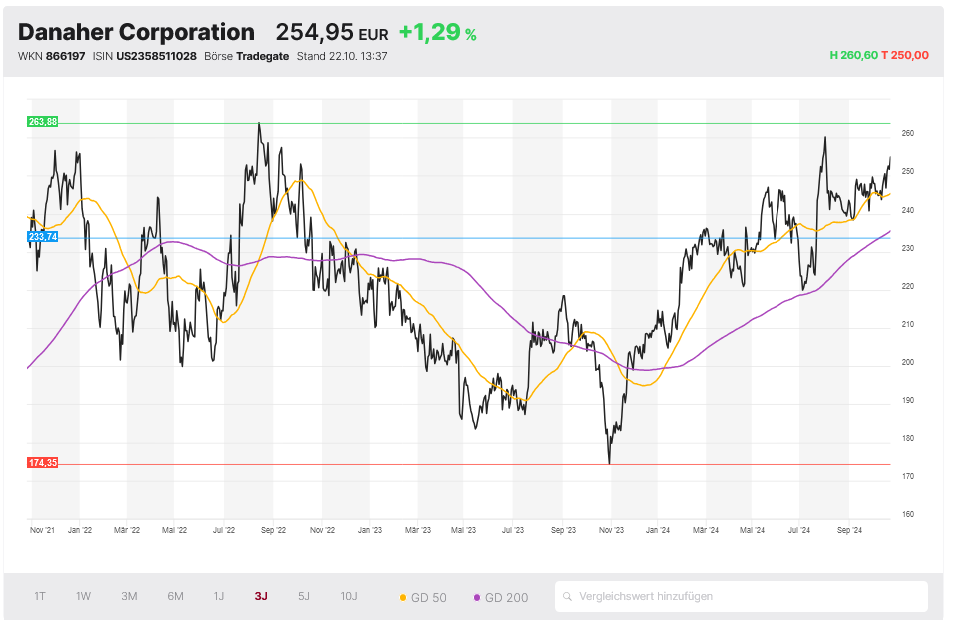Click the search magnifier icon
The height and width of the screenshot is (629, 956).
point(567,596)
